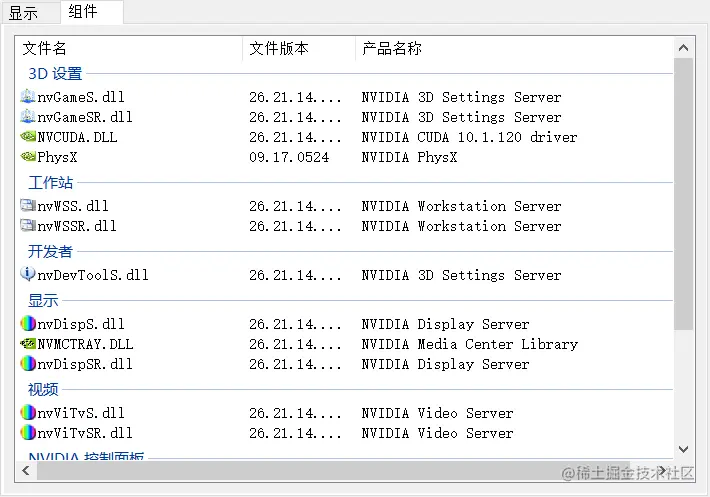Click nvViTvS.dll 'NVIDIA Video Server' text
Viewport: 710px width, 497px height.
(x=437, y=413)
